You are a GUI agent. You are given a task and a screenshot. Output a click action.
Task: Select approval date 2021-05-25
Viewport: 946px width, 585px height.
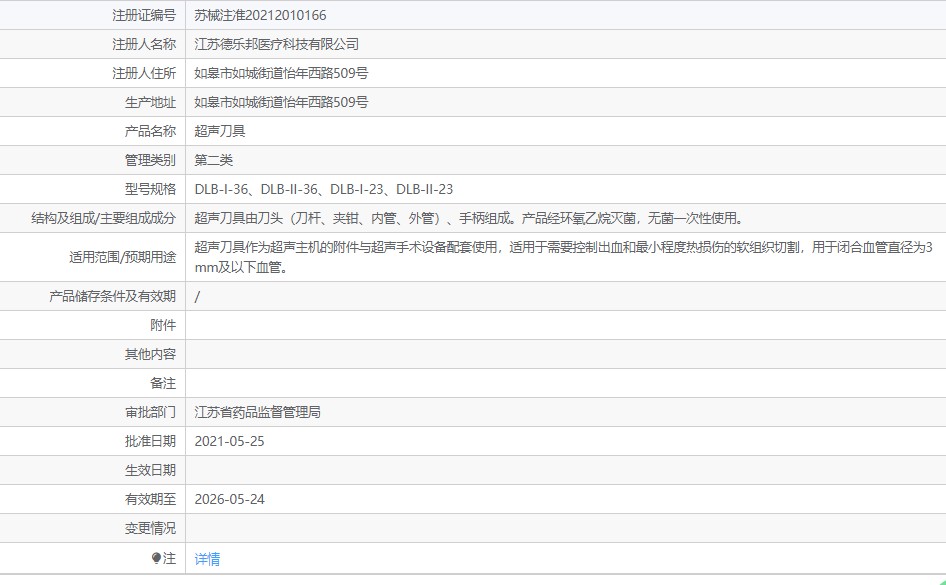coord(229,441)
